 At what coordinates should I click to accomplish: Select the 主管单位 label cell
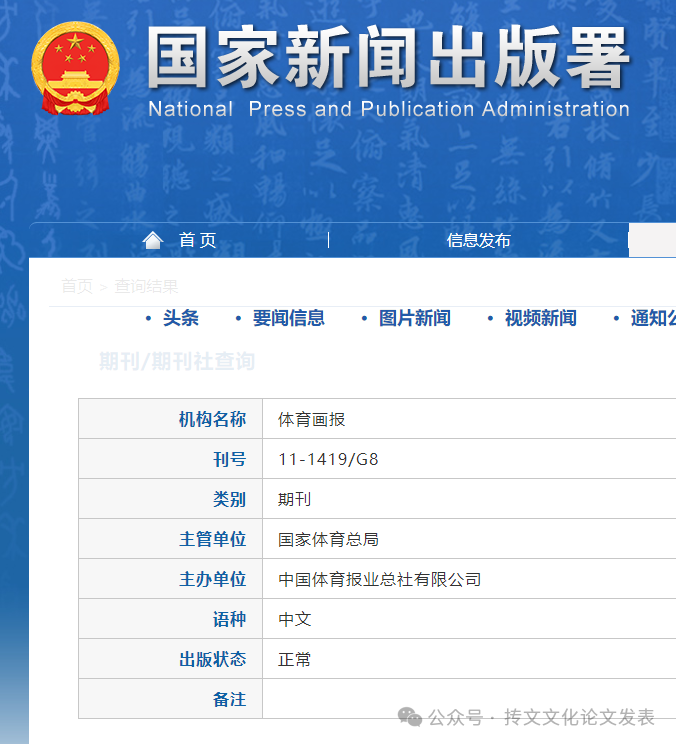click(171, 539)
